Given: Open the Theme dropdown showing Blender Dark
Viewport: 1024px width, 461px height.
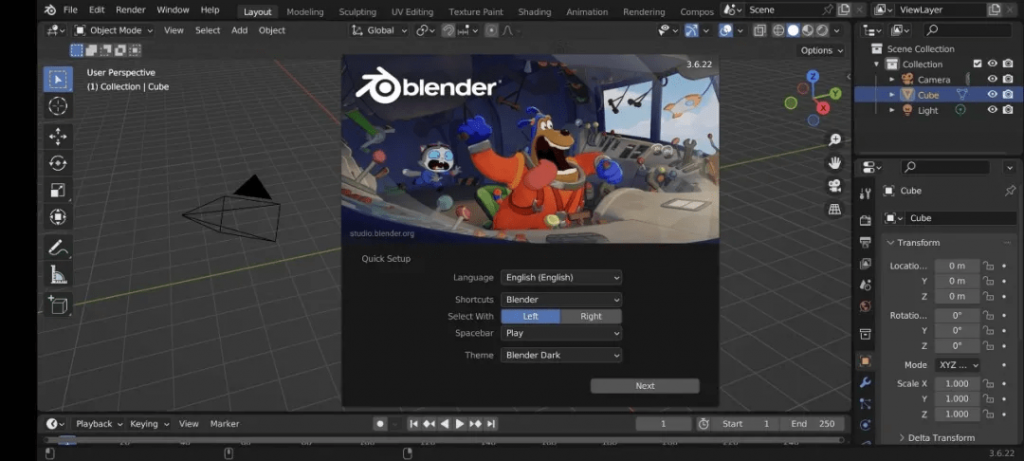Looking at the screenshot, I should click(x=561, y=355).
